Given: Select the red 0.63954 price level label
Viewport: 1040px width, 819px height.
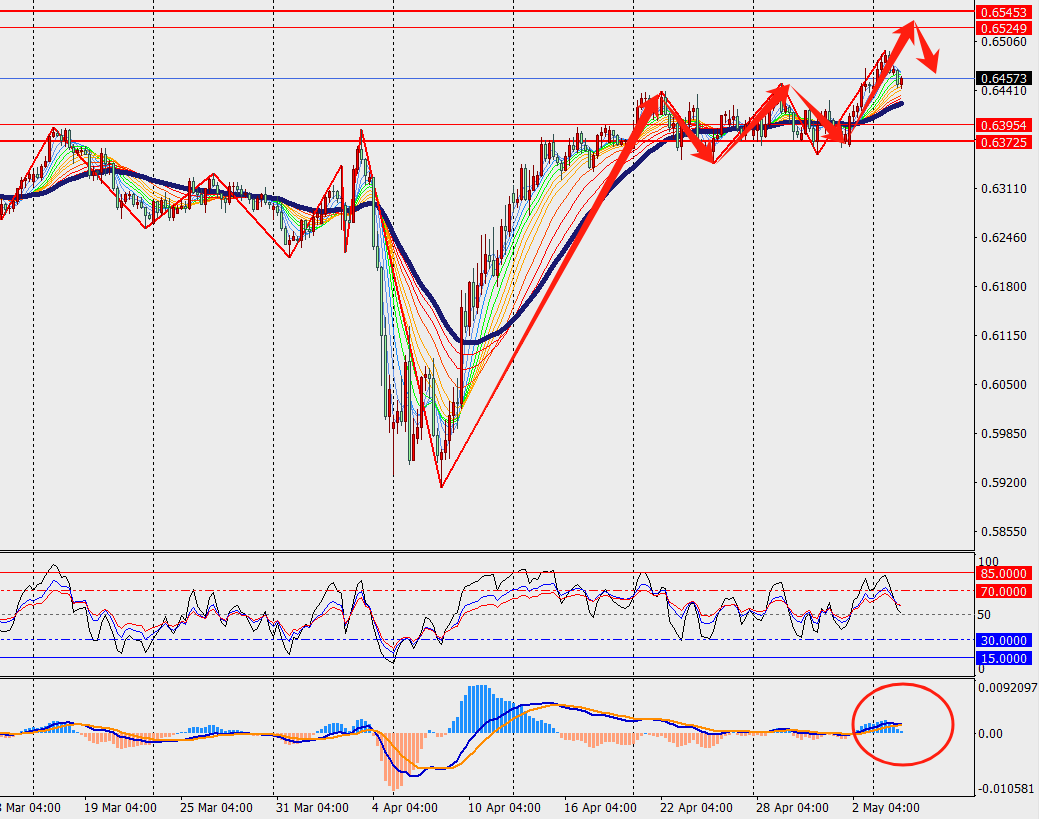Looking at the screenshot, I should click(1004, 125).
